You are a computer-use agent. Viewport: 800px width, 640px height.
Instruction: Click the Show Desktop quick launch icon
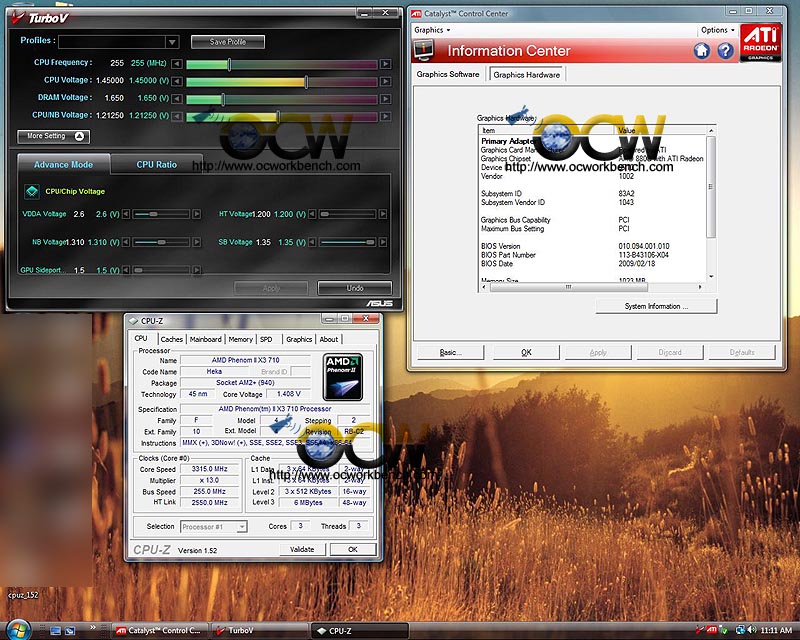(x=56, y=631)
